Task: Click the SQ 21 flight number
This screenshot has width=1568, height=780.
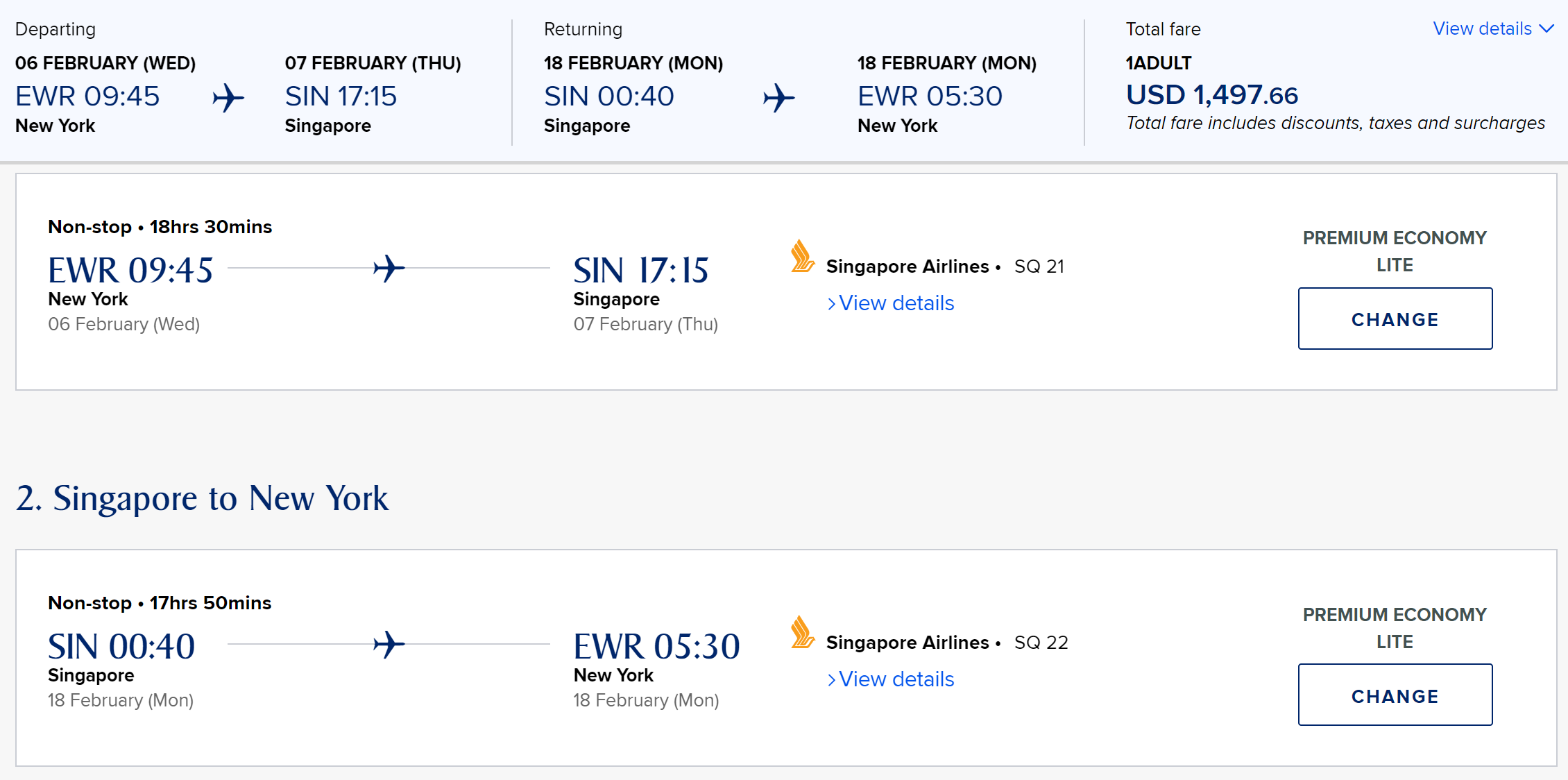Action: click(x=1039, y=266)
